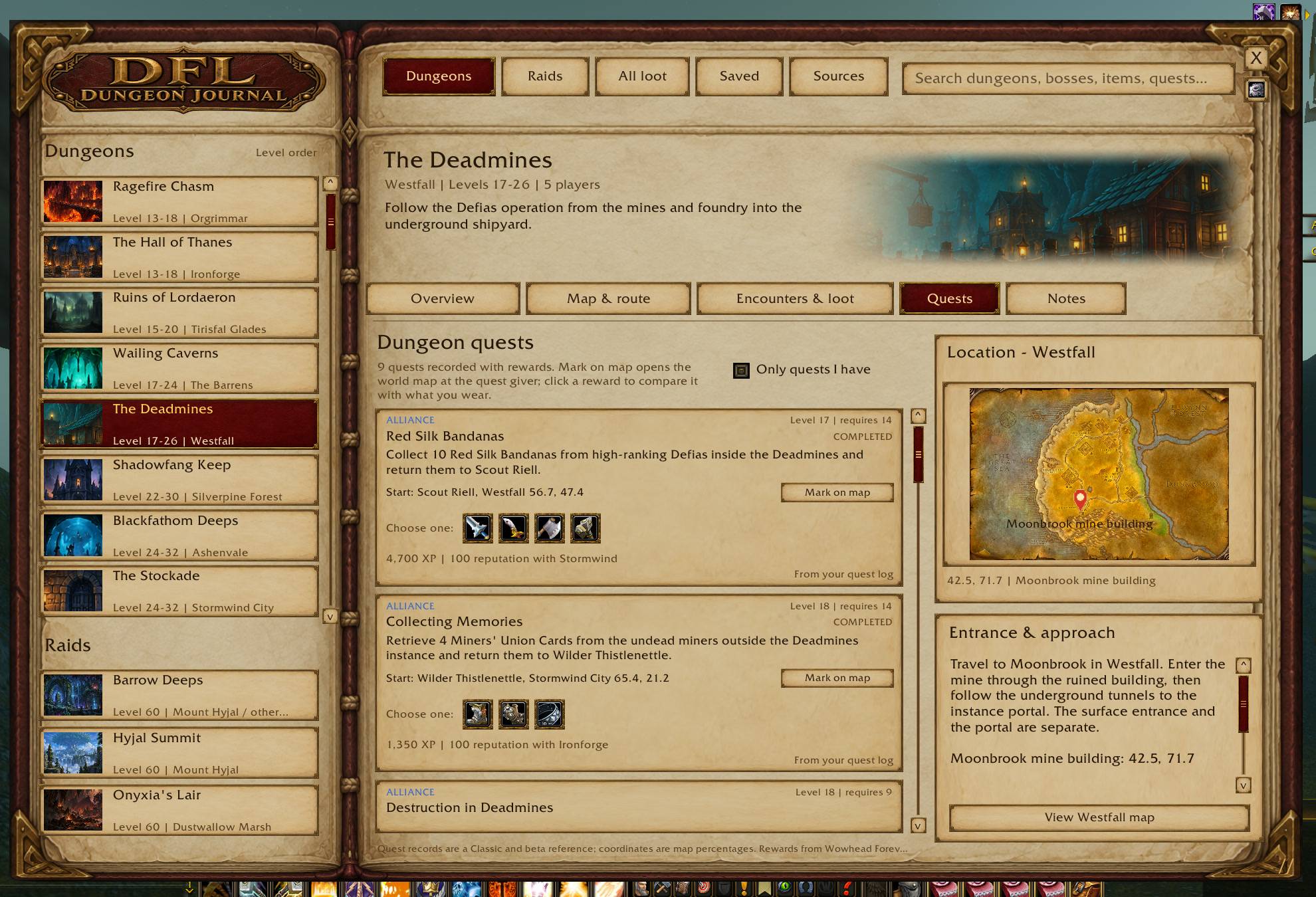Screen dimensions: 1316x897
Task: Click the orange burst buff icon
Action: tap(1290, 11)
